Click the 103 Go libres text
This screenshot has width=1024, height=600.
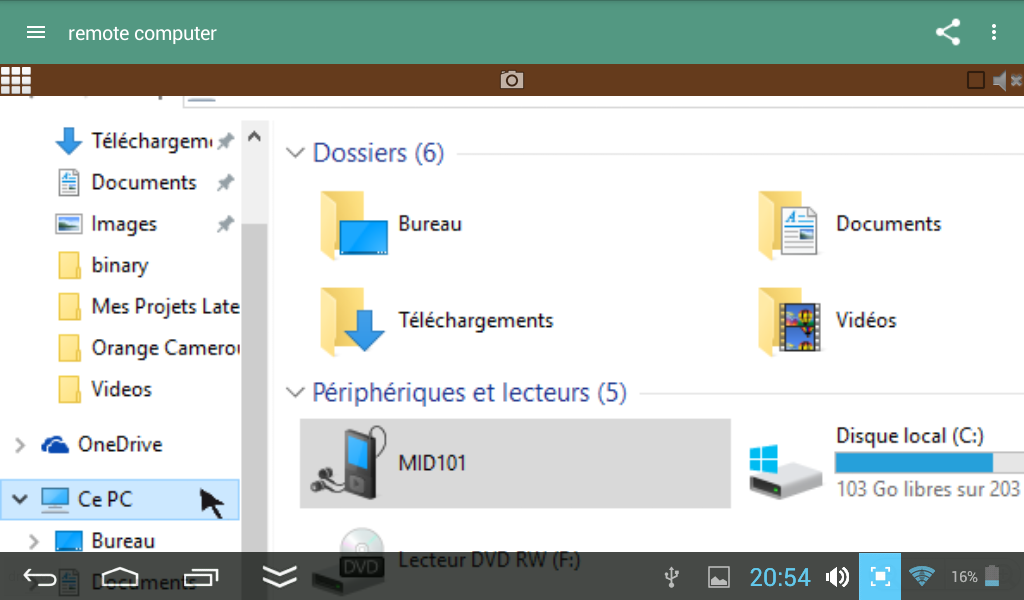(928, 488)
